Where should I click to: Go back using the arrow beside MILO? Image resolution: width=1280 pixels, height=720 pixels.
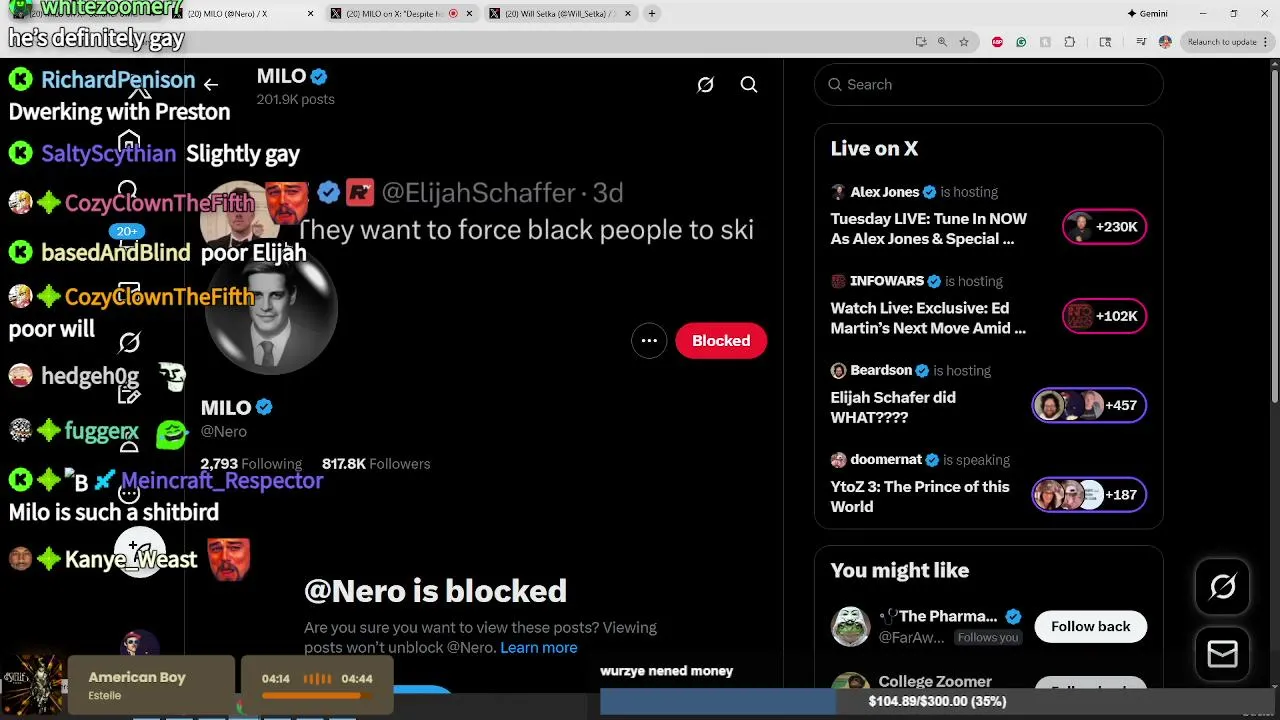pyautogui.click(x=210, y=85)
